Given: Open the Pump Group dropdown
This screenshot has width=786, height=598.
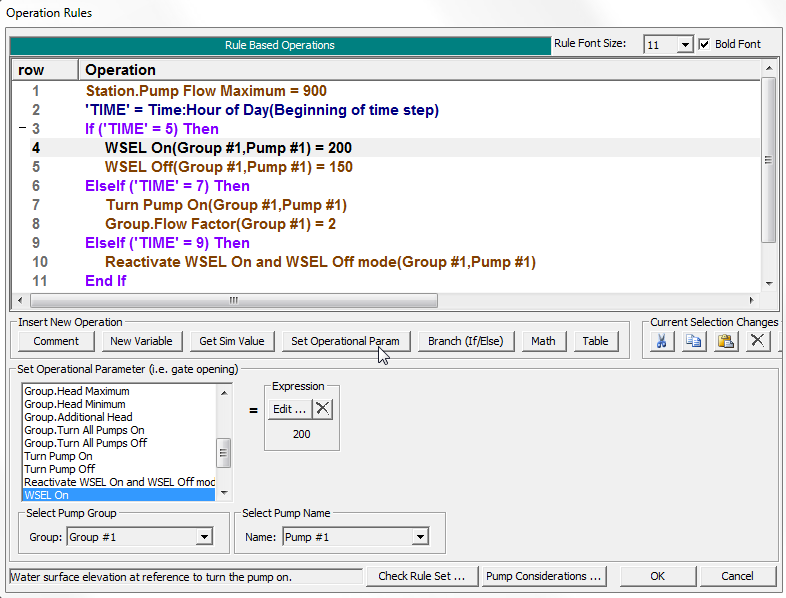Looking at the screenshot, I should tap(204, 538).
